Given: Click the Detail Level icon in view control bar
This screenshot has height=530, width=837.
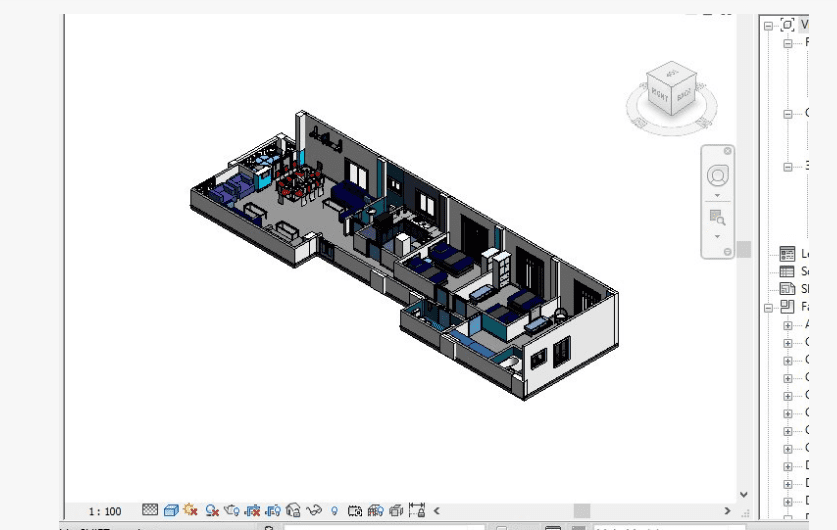Looking at the screenshot, I should pos(151,511).
